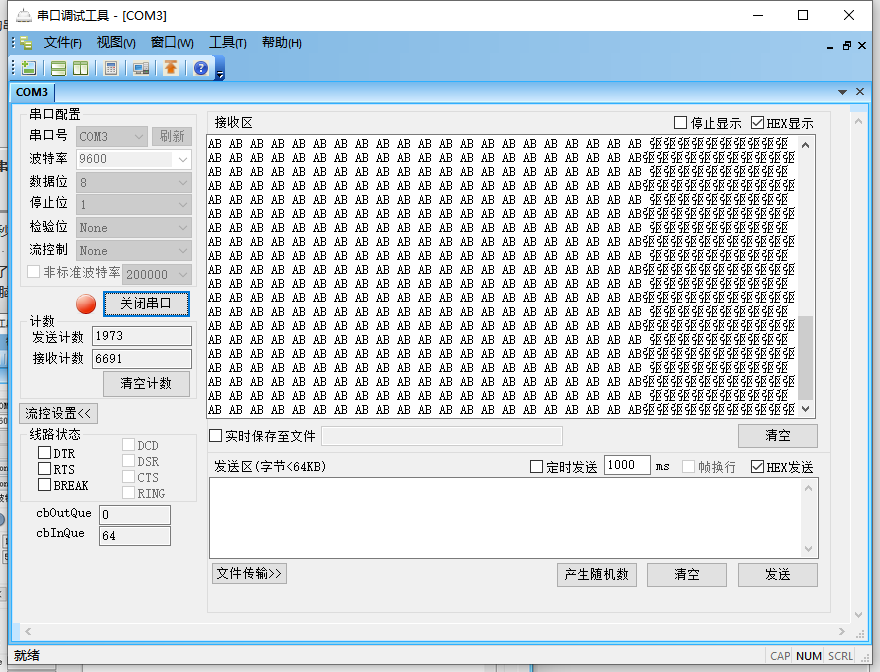Click the horizontal tile layout icon
This screenshot has height=672, width=880.
point(59,68)
